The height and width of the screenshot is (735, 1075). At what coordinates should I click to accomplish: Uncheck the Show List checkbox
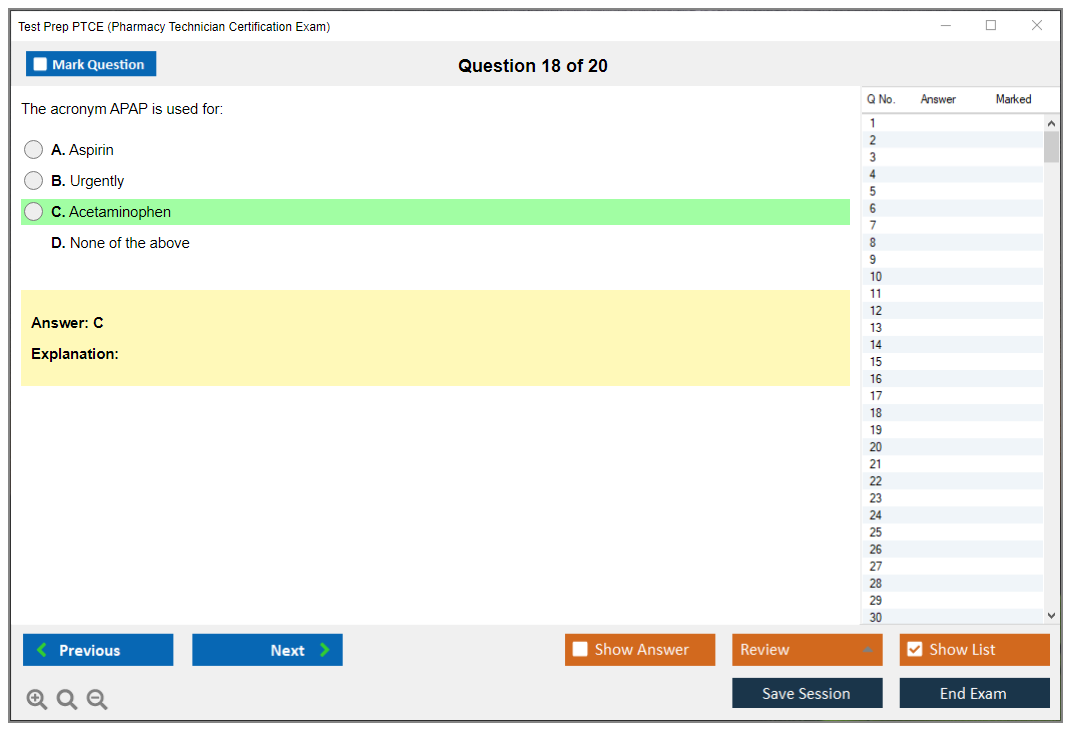[x=914, y=650]
